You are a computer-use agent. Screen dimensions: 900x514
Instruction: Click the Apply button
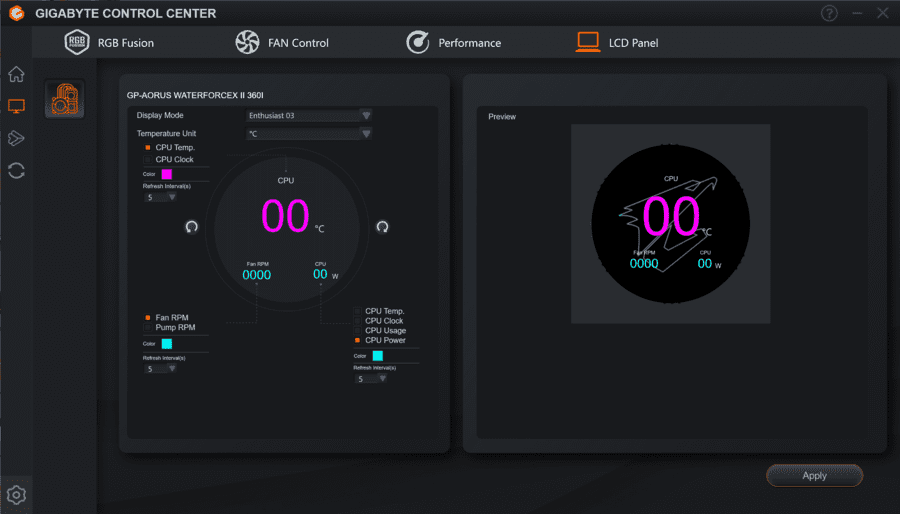[814, 476]
